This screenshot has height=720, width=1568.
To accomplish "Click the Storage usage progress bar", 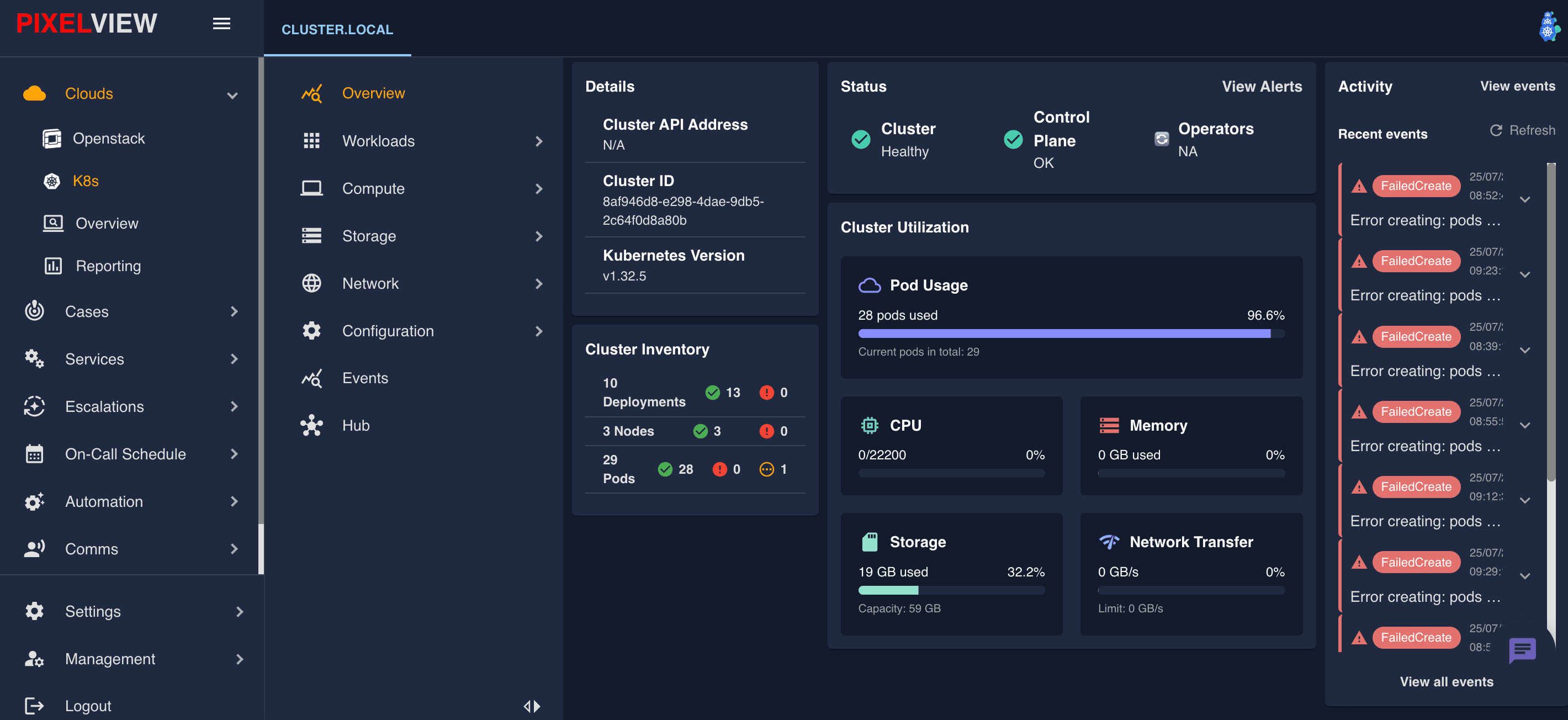I will tap(951, 590).
